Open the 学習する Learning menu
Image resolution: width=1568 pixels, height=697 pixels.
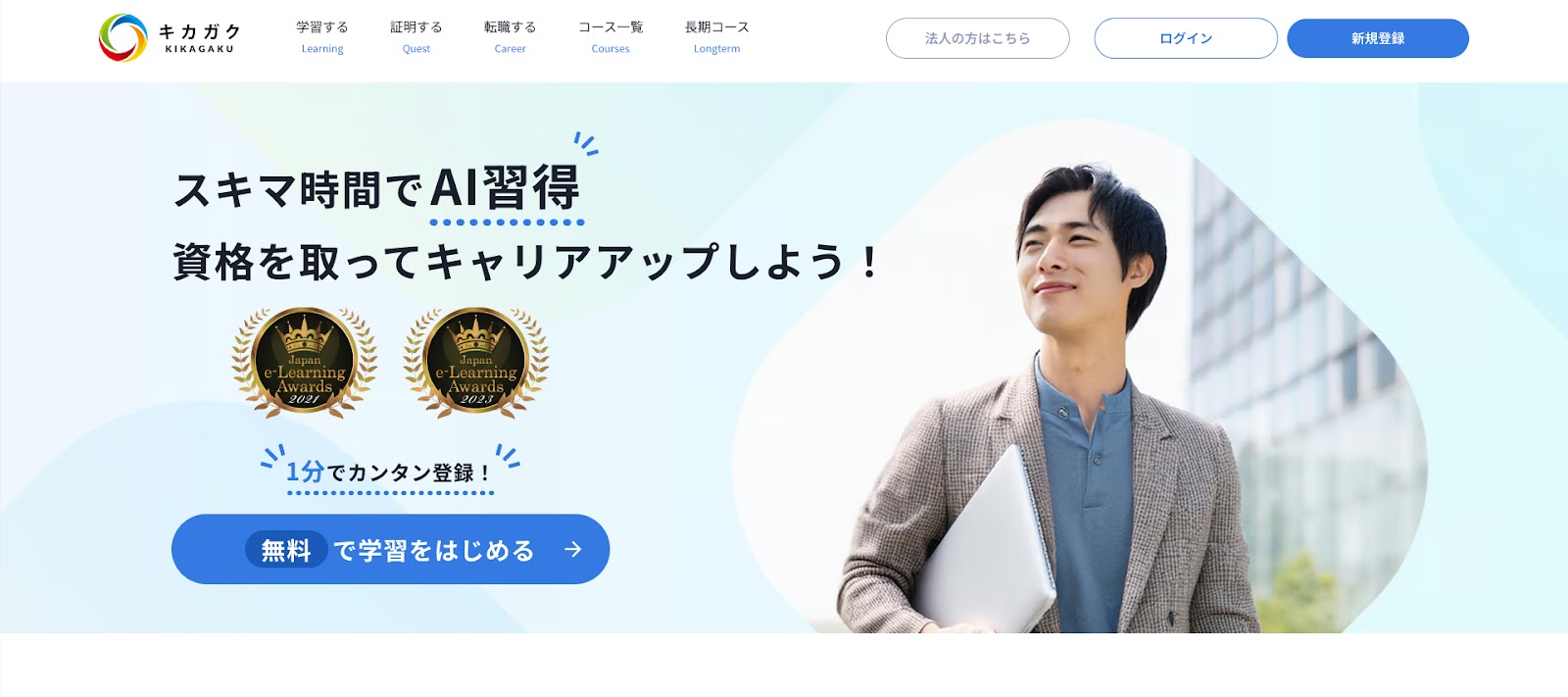point(322,37)
